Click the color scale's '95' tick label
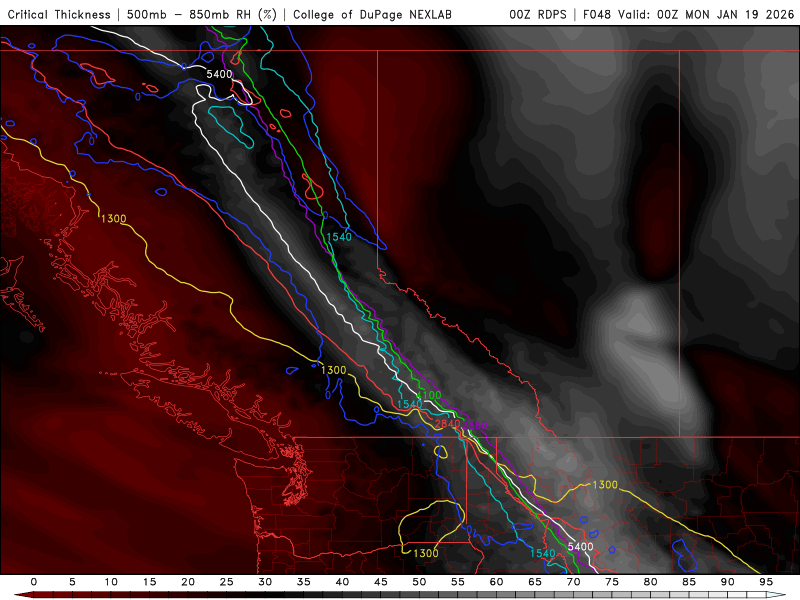This screenshot has height=600, width=800. coord(766,582)
